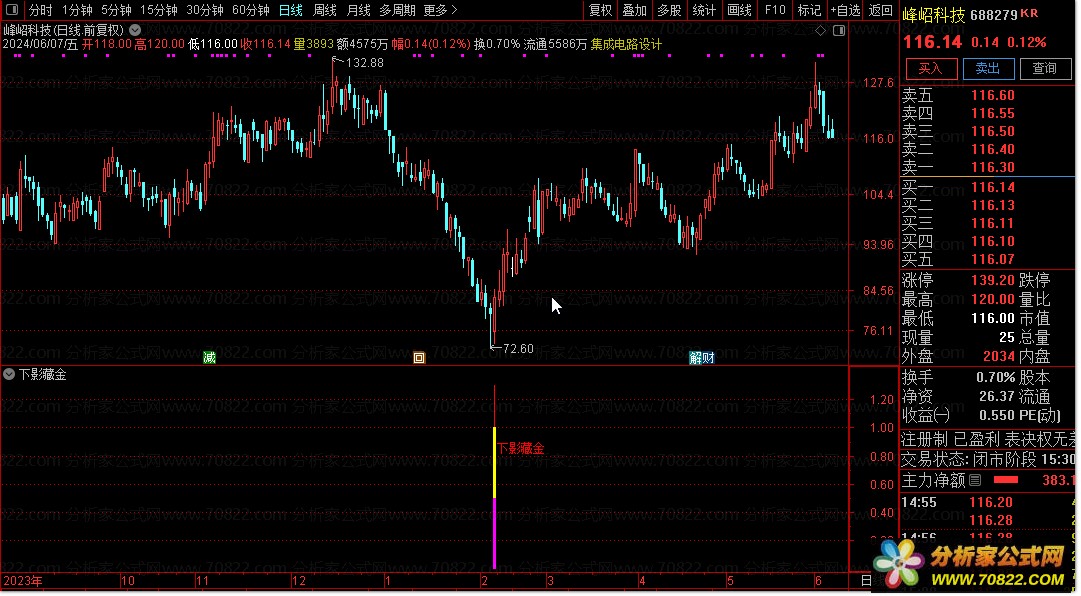Click the green 减 marker icon

[x=210, y=358]
